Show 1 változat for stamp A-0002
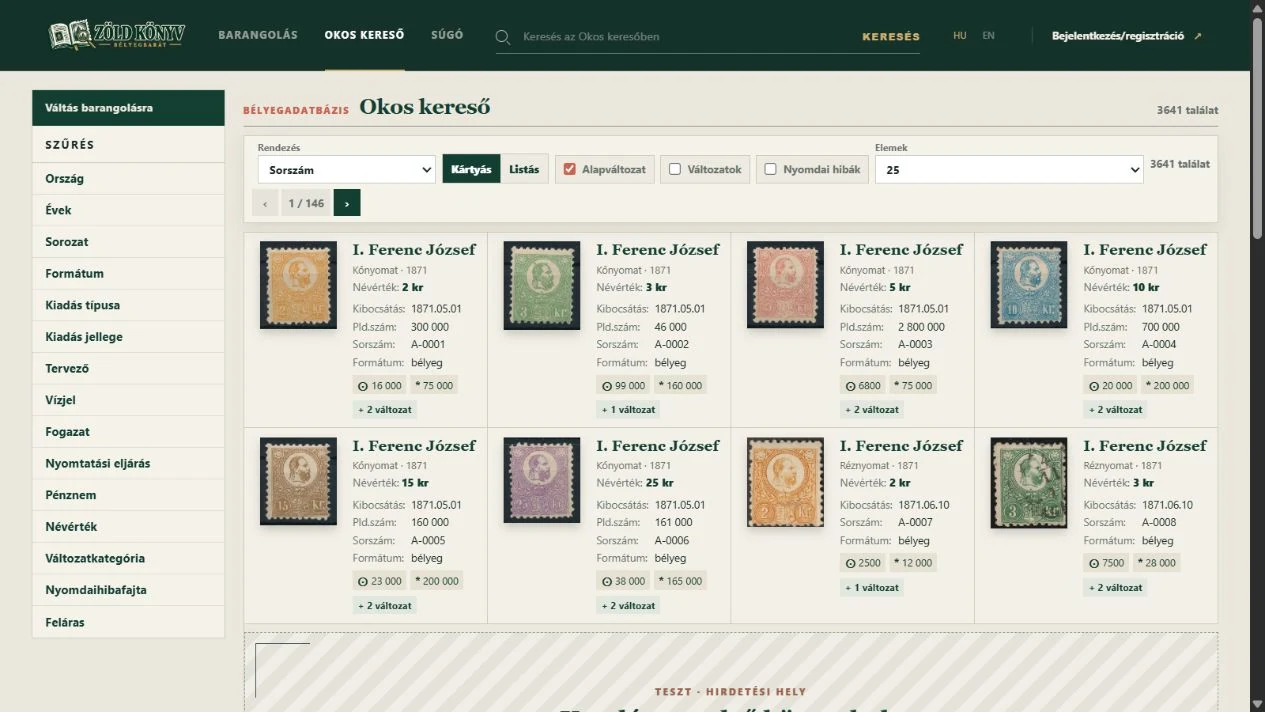1265x712 pixels. [x=628, y=409]
